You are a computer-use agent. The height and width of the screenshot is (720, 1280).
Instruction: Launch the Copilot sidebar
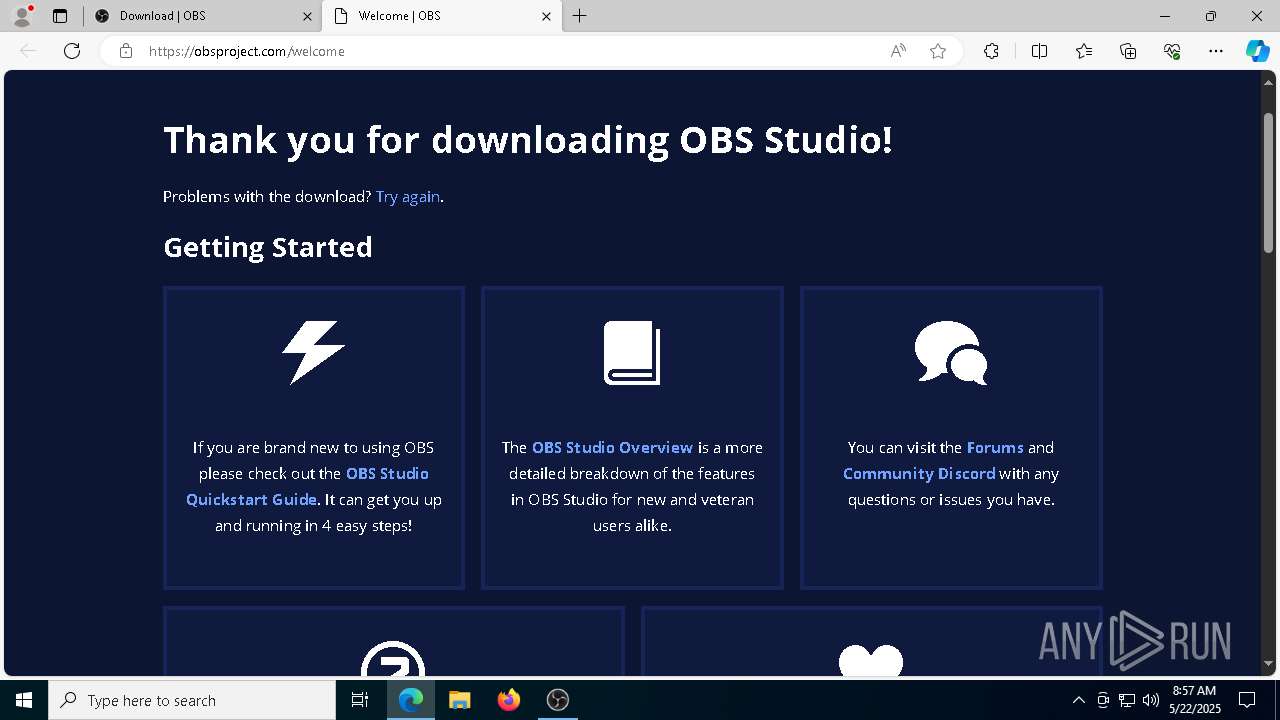1257,51
